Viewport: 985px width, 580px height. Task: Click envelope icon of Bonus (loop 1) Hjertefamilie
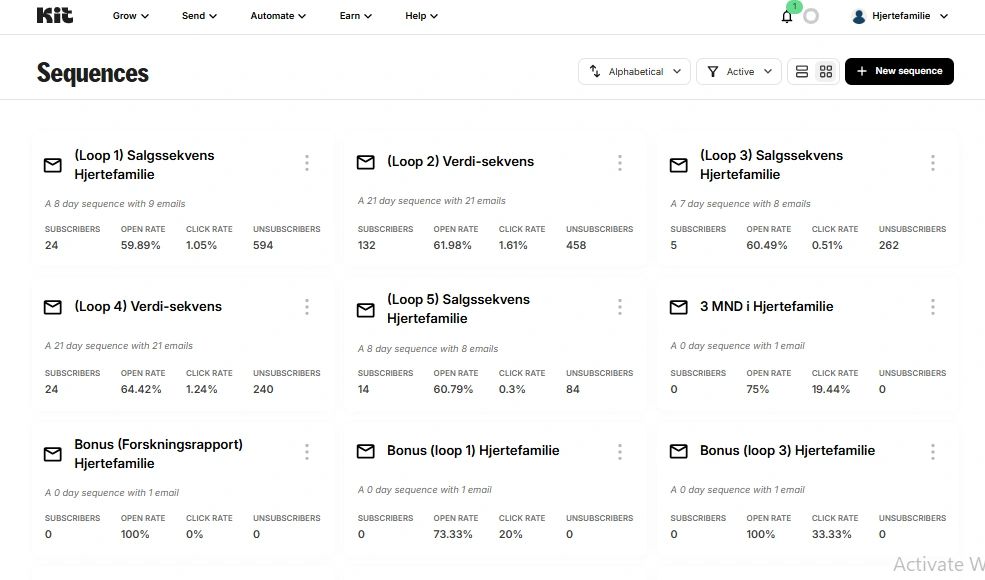(366, 451)
